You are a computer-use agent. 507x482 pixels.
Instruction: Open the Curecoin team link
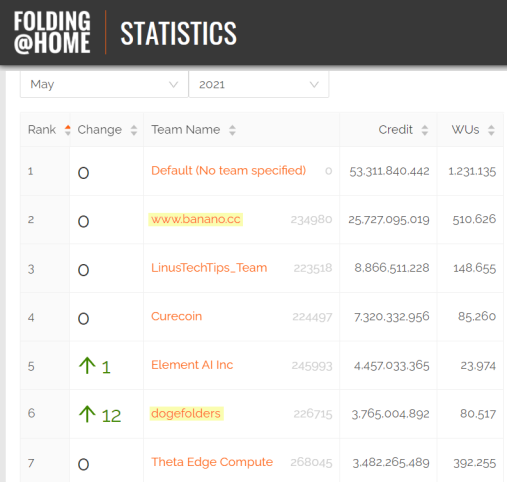(x=176, y=316)
